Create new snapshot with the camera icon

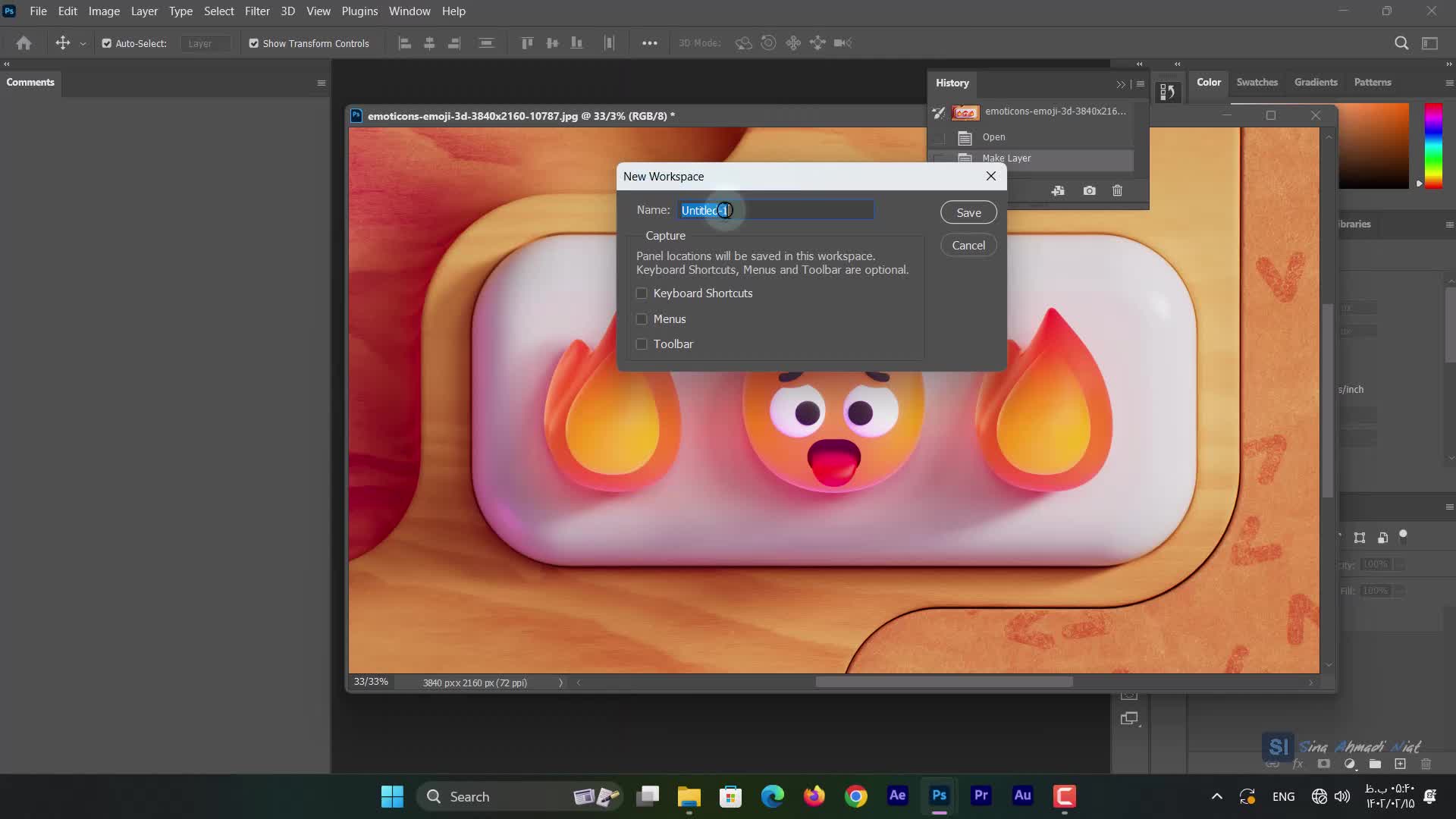click(1090, 190)
